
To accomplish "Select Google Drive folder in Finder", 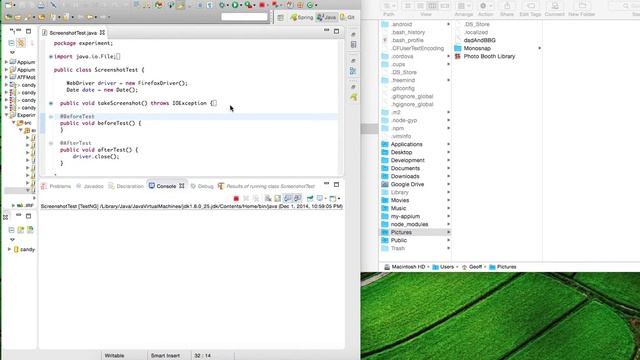I will pos(416,184).
